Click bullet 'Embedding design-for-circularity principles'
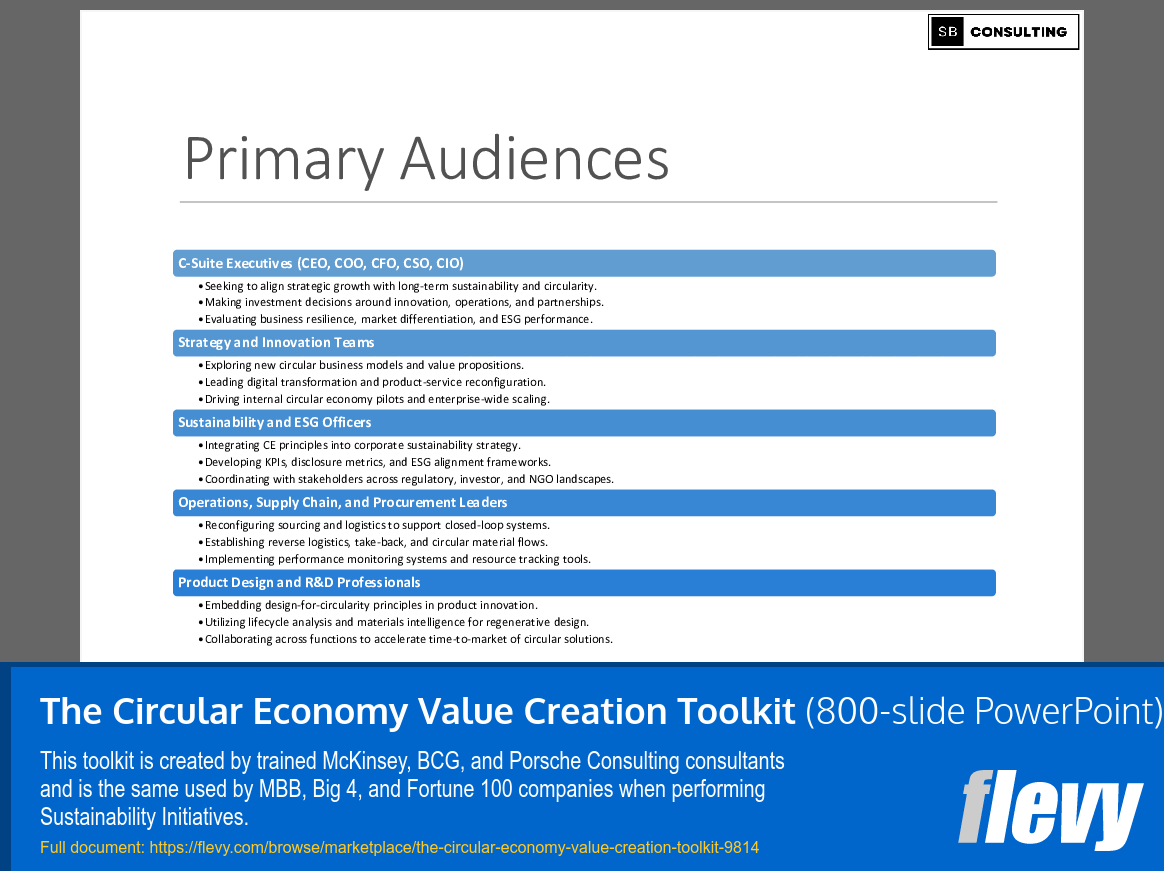The width and height of the screenshot is (1164, 871). click(x=368, y=605)
